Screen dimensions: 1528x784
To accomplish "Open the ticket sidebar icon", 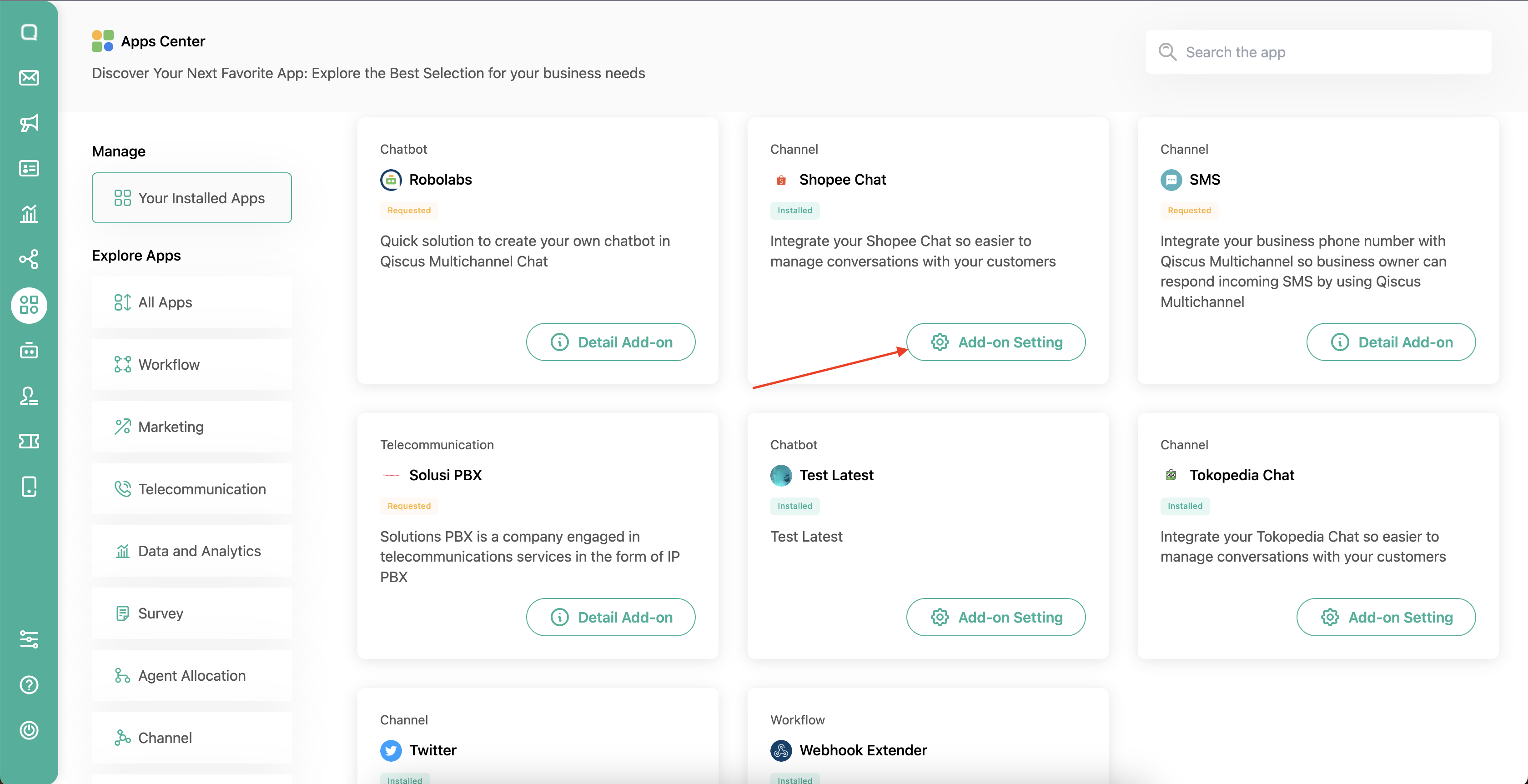I will [29, 441].
